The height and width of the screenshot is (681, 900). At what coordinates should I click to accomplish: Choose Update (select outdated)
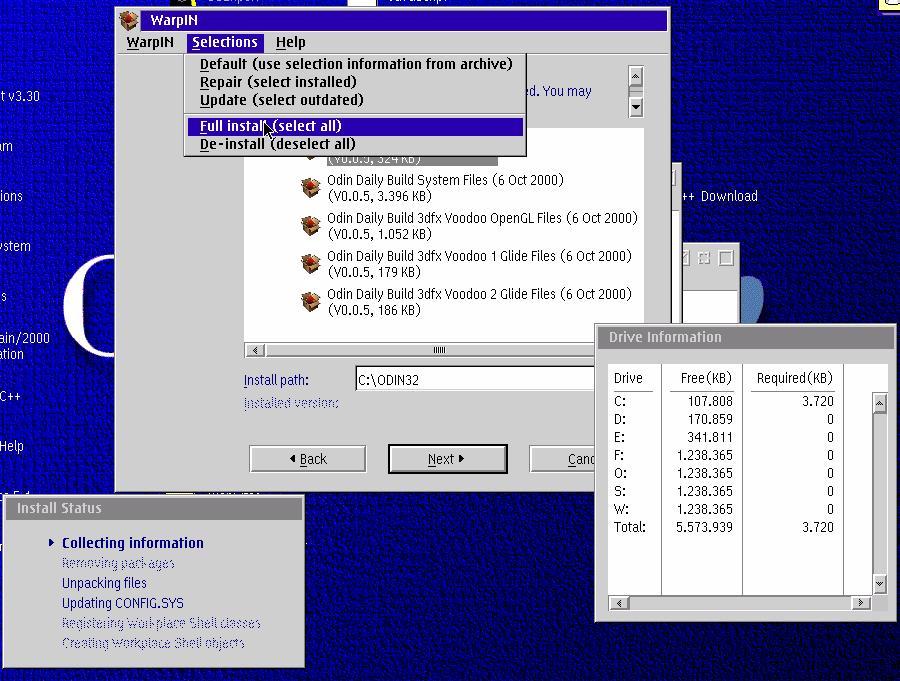tap(355, 100)
